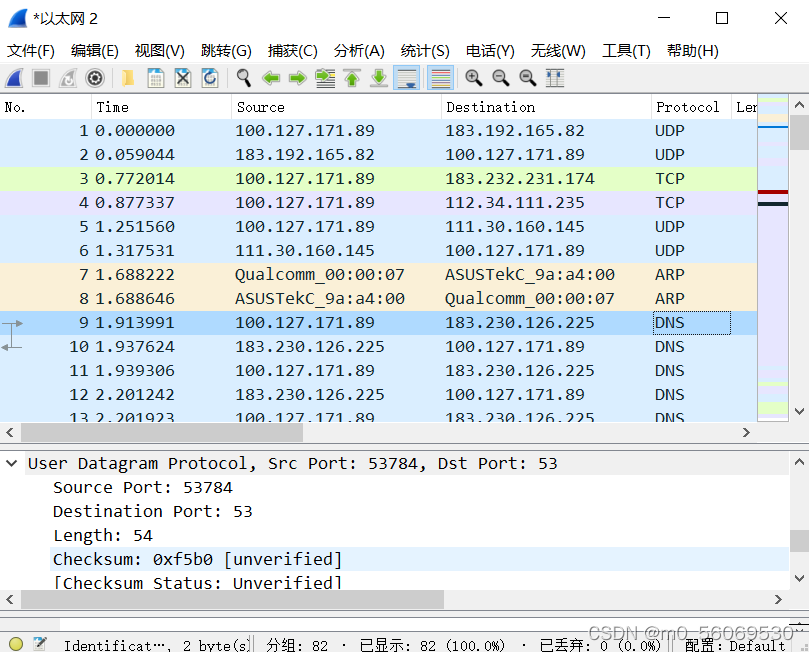Toggle auto-scroll during live capture

click(406, 78)
